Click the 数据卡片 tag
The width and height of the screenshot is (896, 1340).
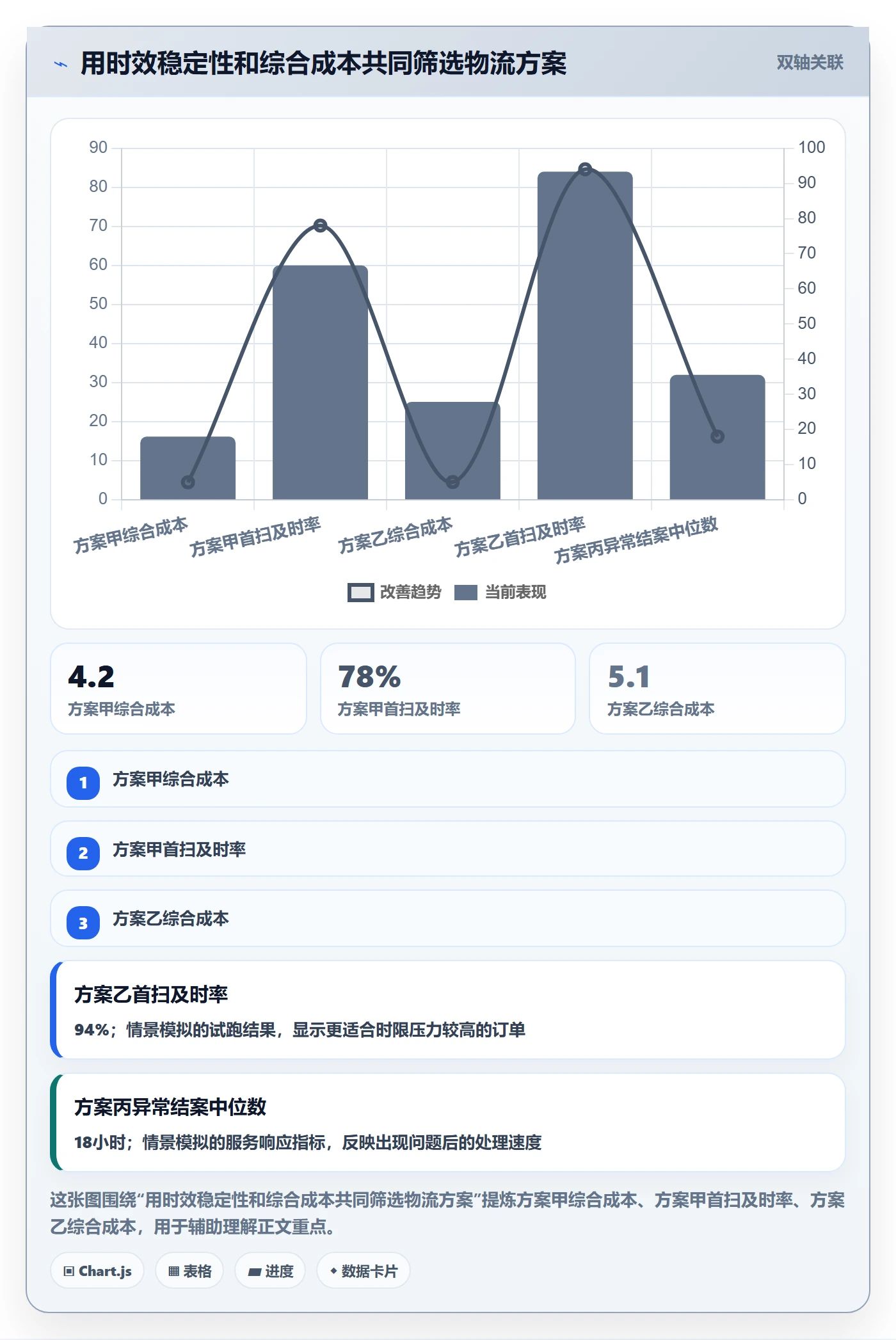click(364, 1271)
